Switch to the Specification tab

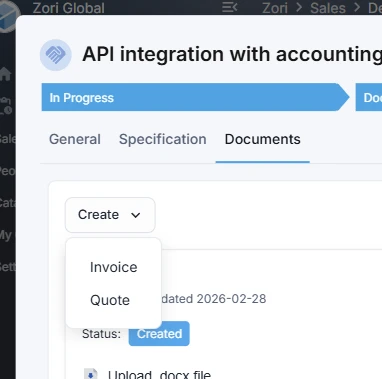click(163, 139)
